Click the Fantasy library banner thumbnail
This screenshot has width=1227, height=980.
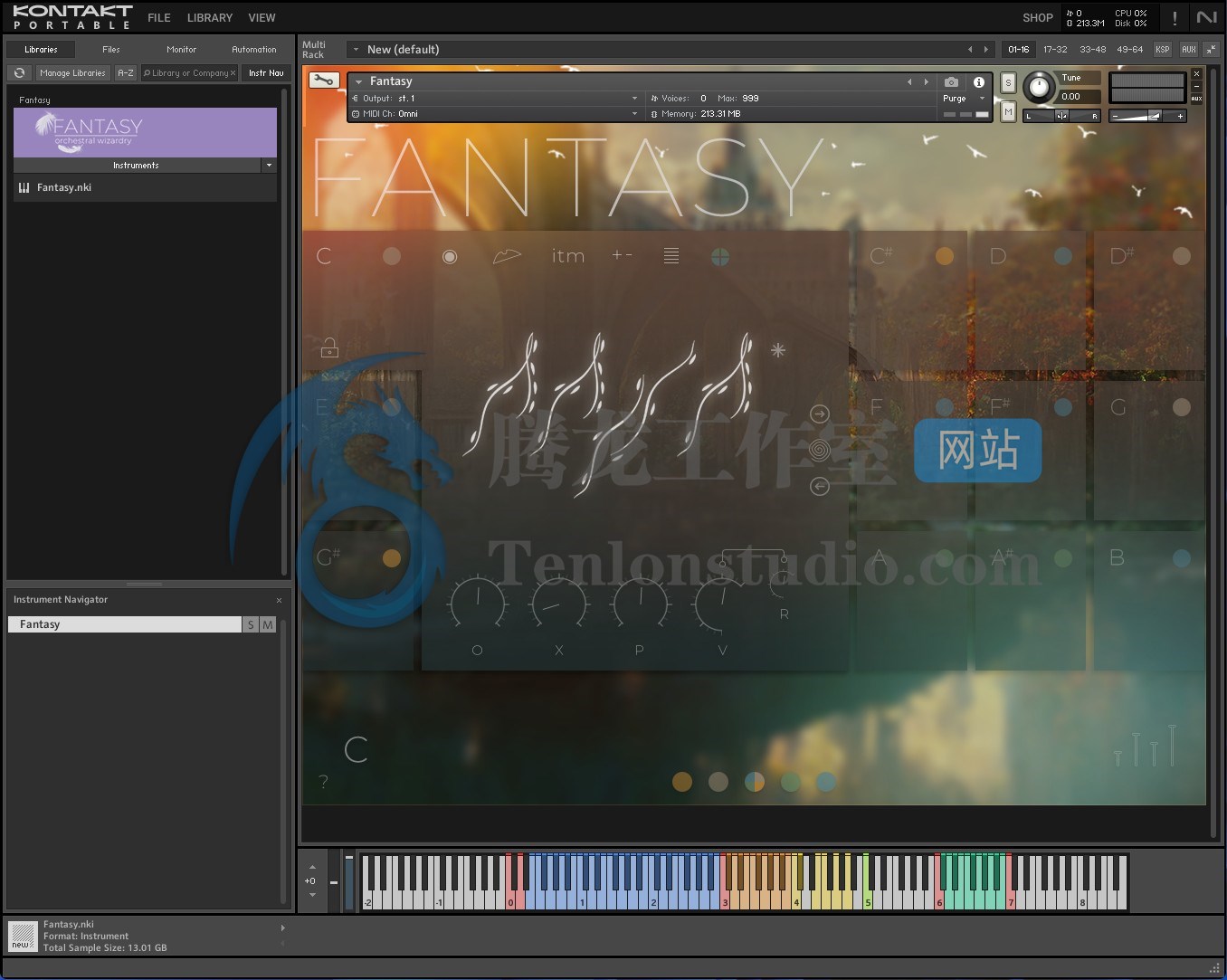[145, 133]
